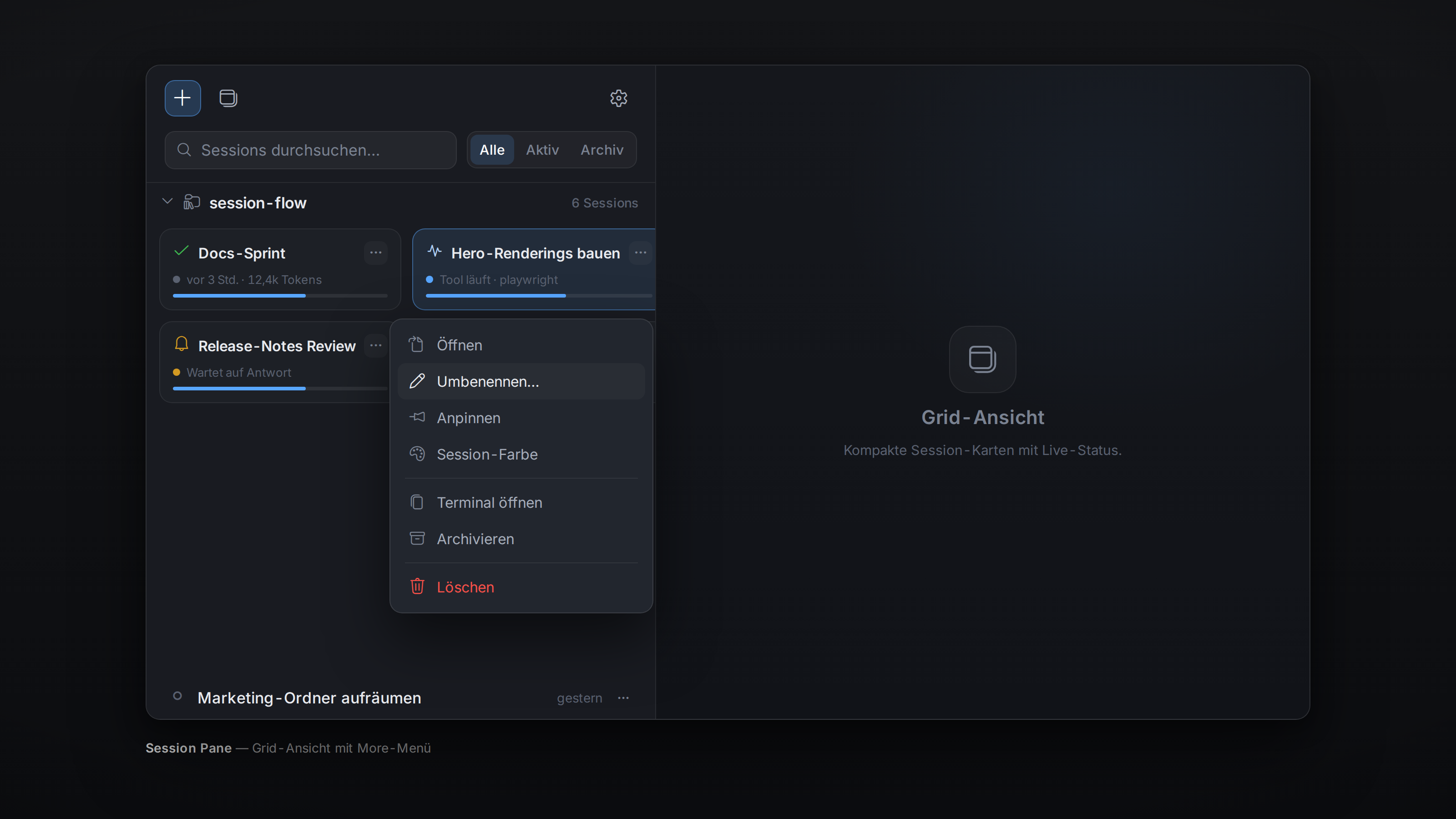Click the plus button for a new session

(x=182, y=98)
